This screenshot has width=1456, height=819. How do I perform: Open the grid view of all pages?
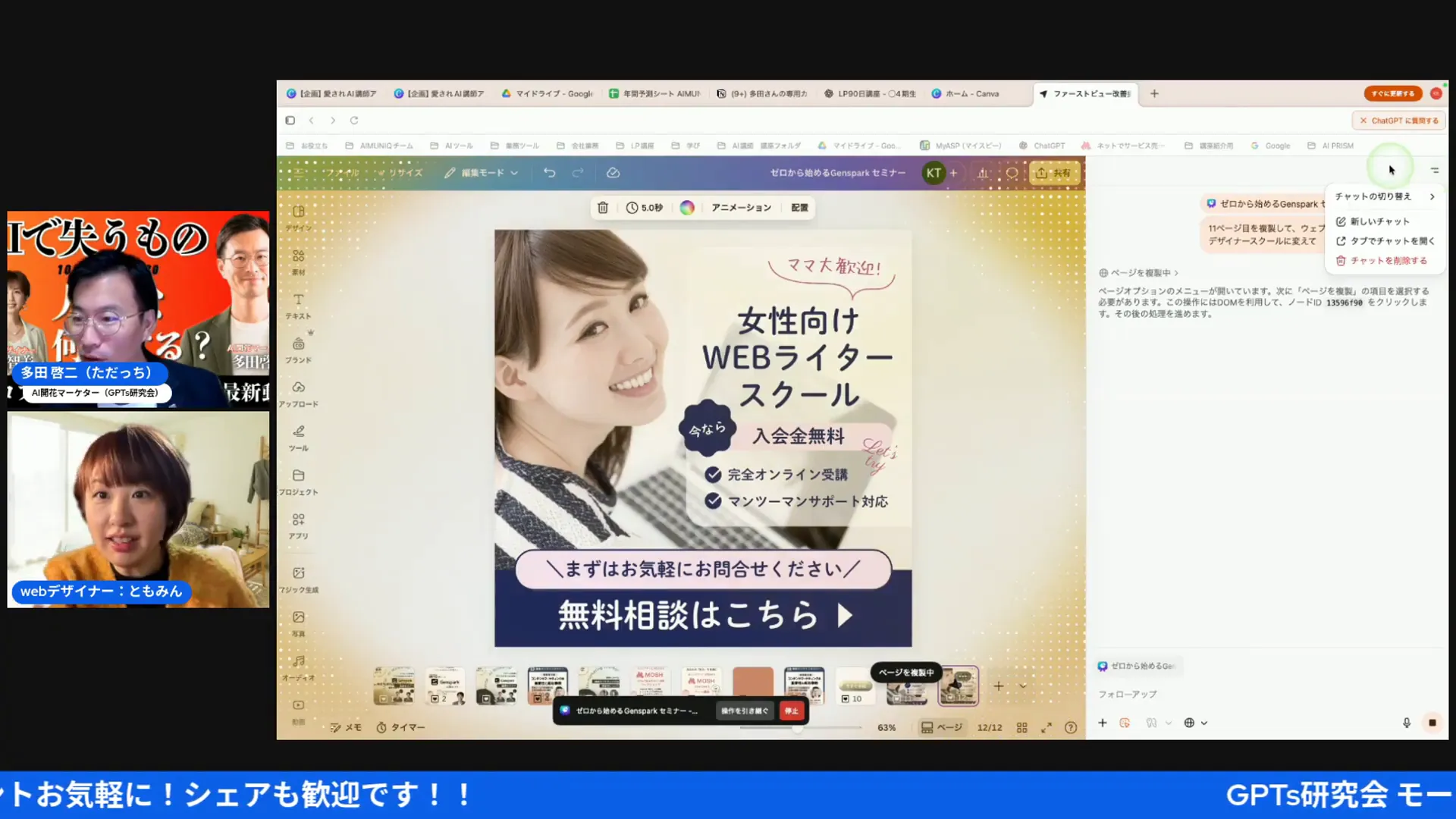(1021, 726)
